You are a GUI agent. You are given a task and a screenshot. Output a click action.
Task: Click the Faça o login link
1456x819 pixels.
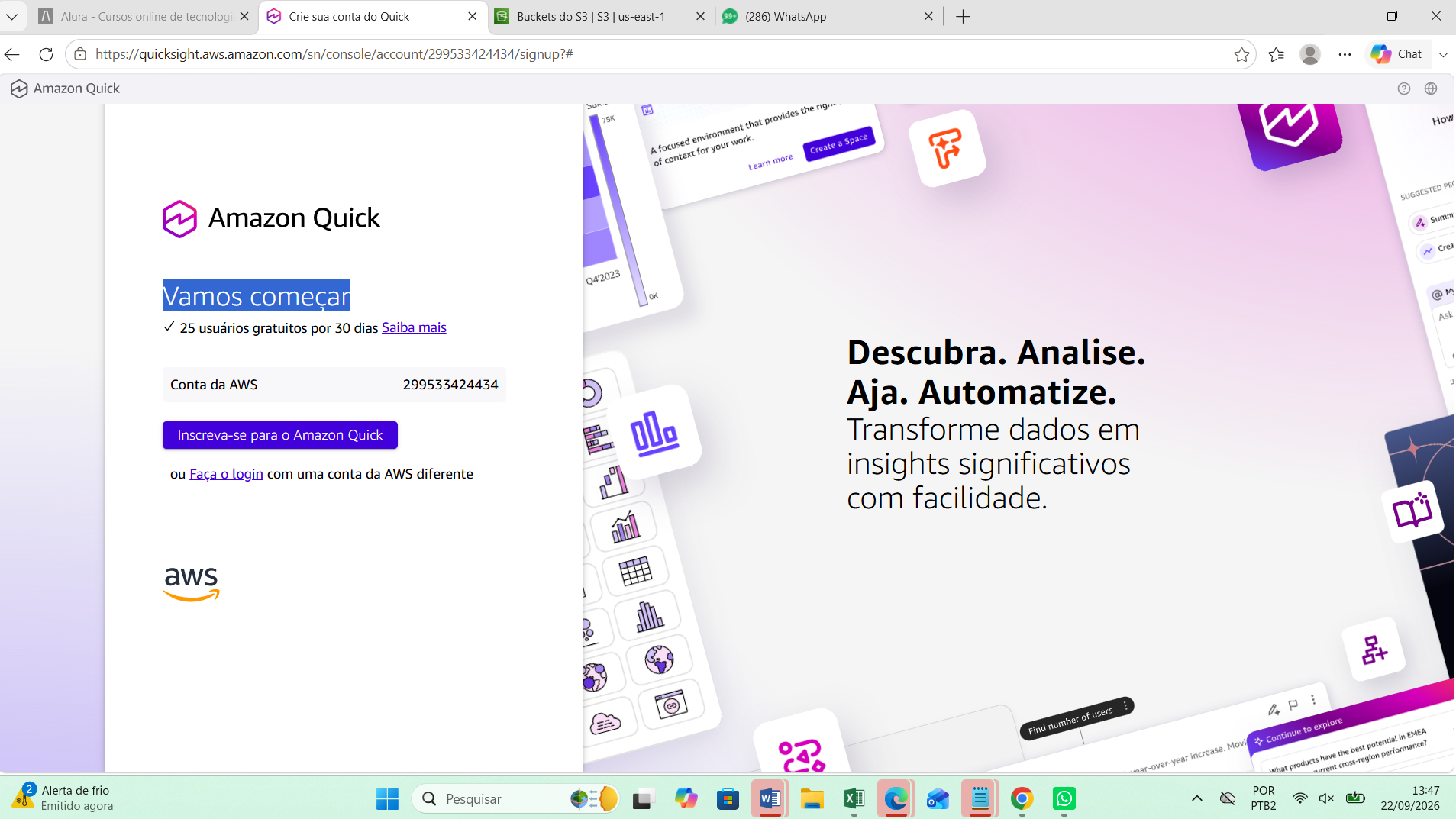(x=226, y=474)
